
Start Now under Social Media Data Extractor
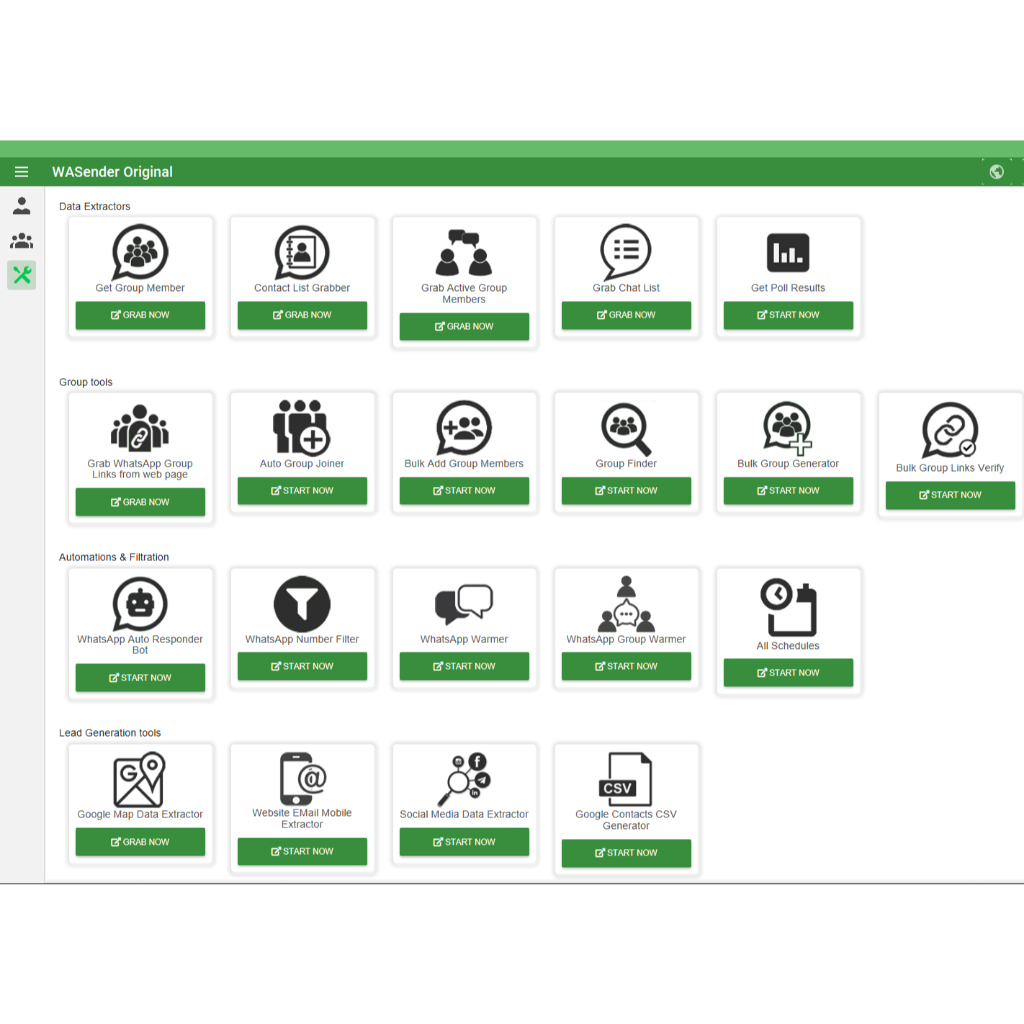pos(464,842)
